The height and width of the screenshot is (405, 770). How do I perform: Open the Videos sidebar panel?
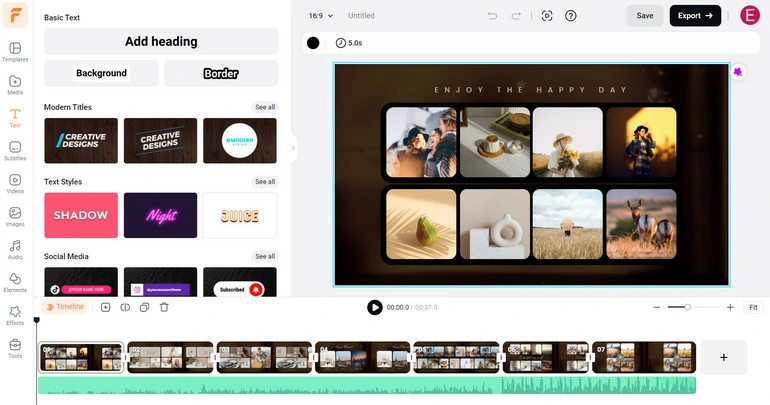point(15,184)
